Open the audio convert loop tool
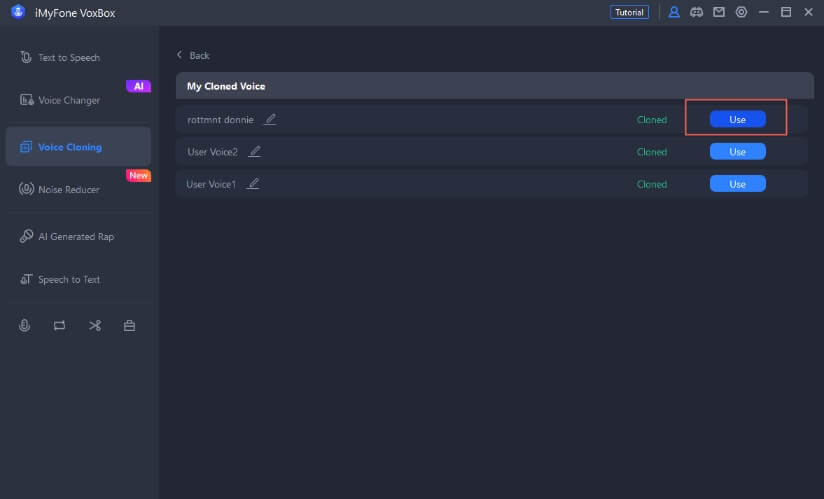824x499 pixels. click(59, 326)
